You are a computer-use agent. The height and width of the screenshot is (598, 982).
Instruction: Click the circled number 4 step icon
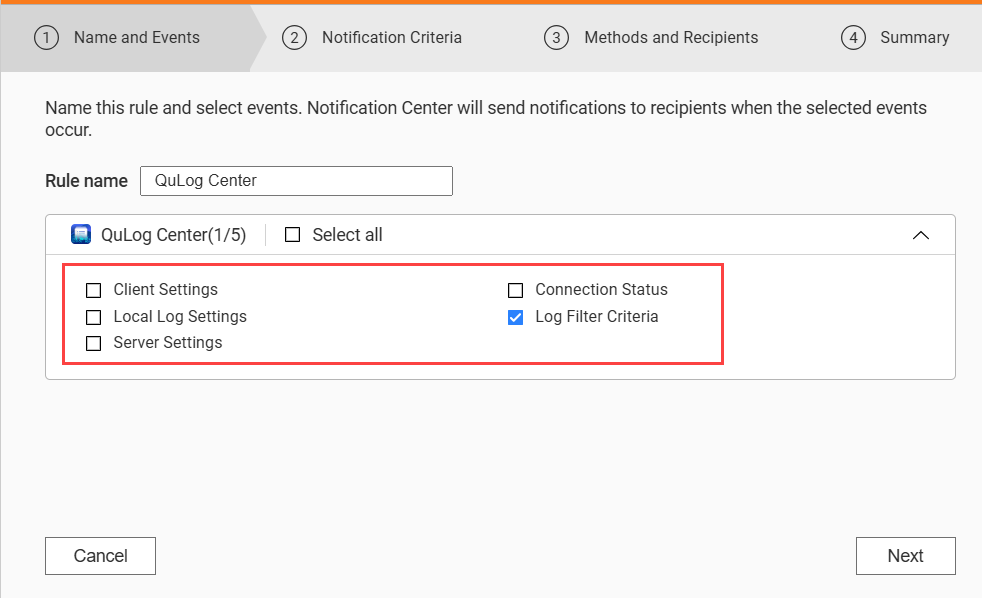(852, 38)
